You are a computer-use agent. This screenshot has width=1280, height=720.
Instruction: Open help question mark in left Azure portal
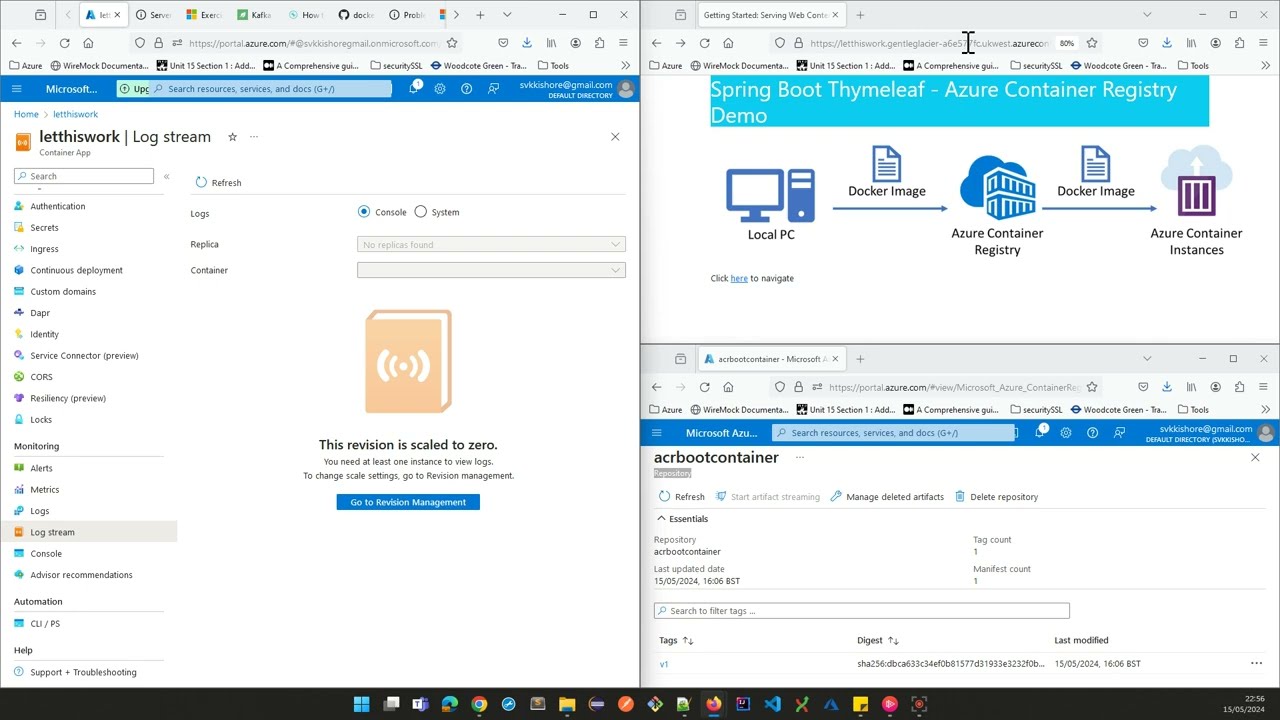466,89
